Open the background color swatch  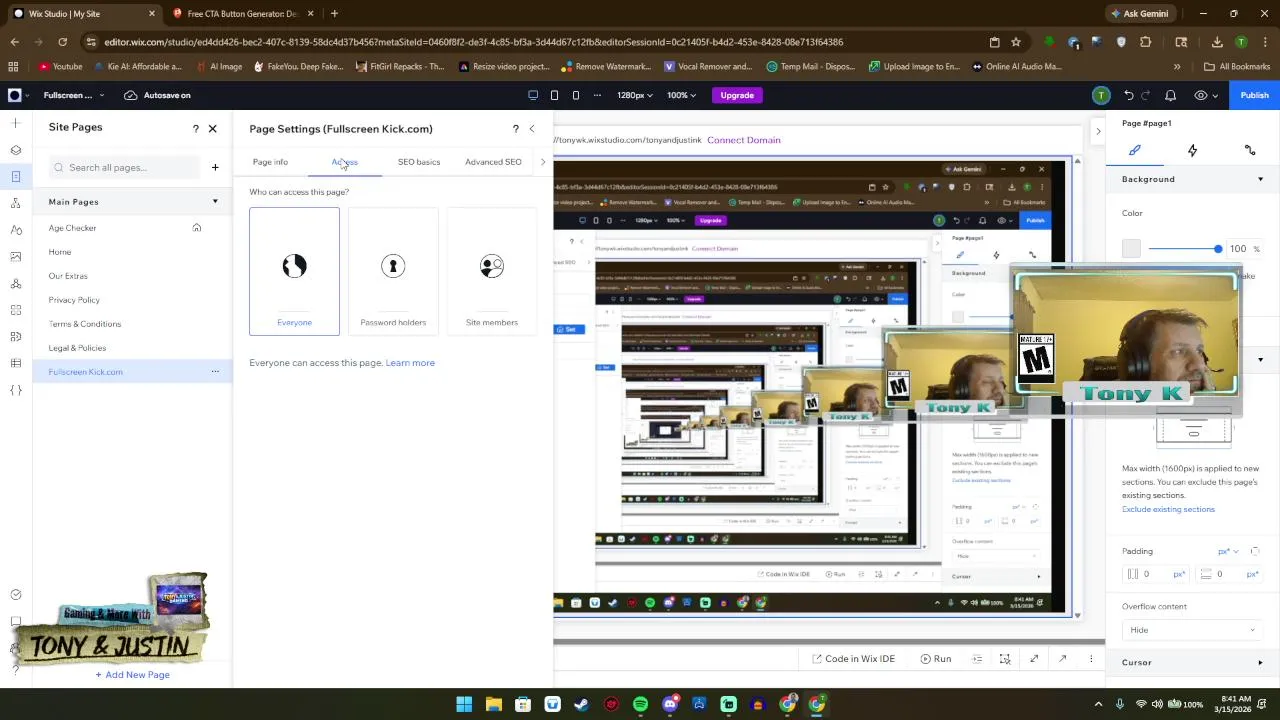pos(1131,249)
